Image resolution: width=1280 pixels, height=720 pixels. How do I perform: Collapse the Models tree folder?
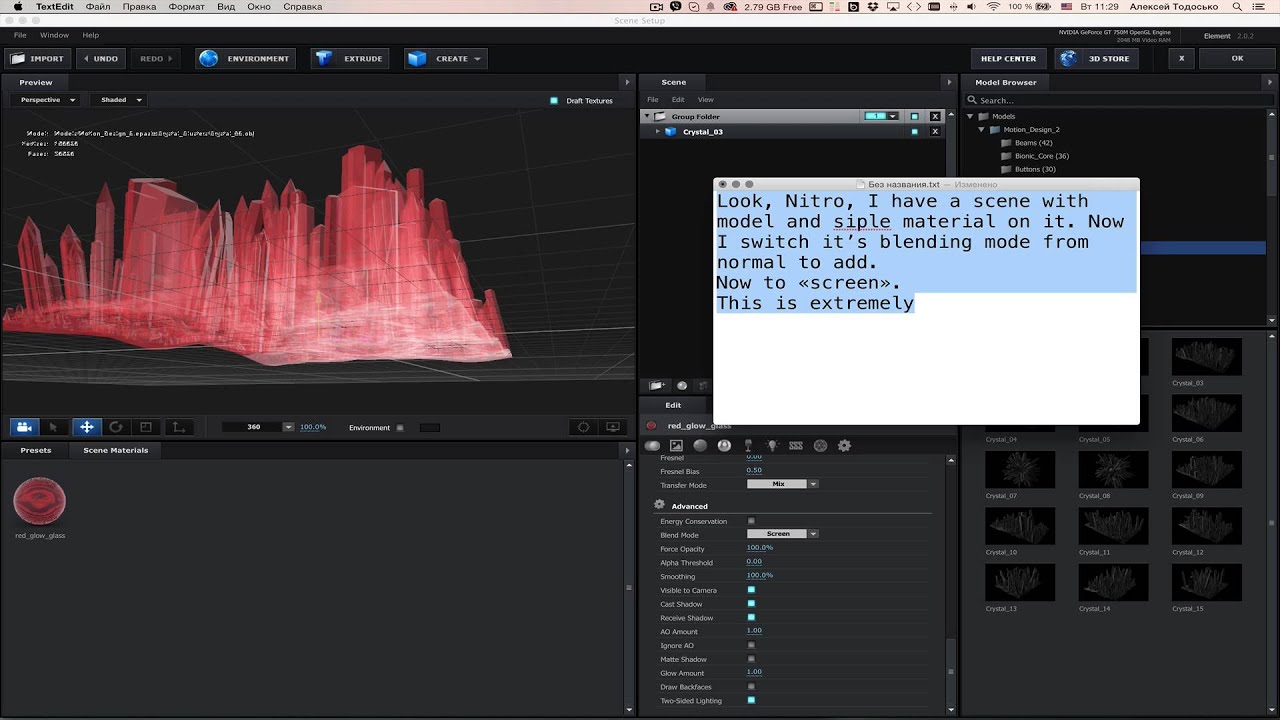pyautogui.click(x=970, y=116)
